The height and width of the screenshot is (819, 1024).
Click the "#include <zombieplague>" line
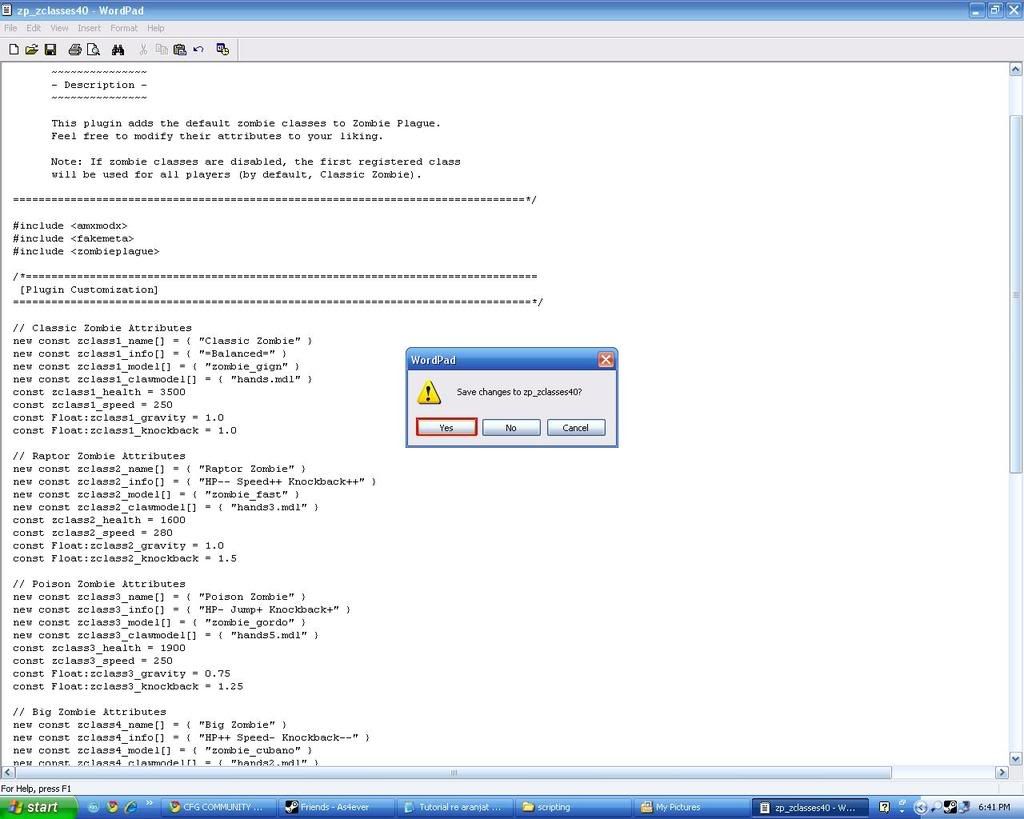click(86, 251)
